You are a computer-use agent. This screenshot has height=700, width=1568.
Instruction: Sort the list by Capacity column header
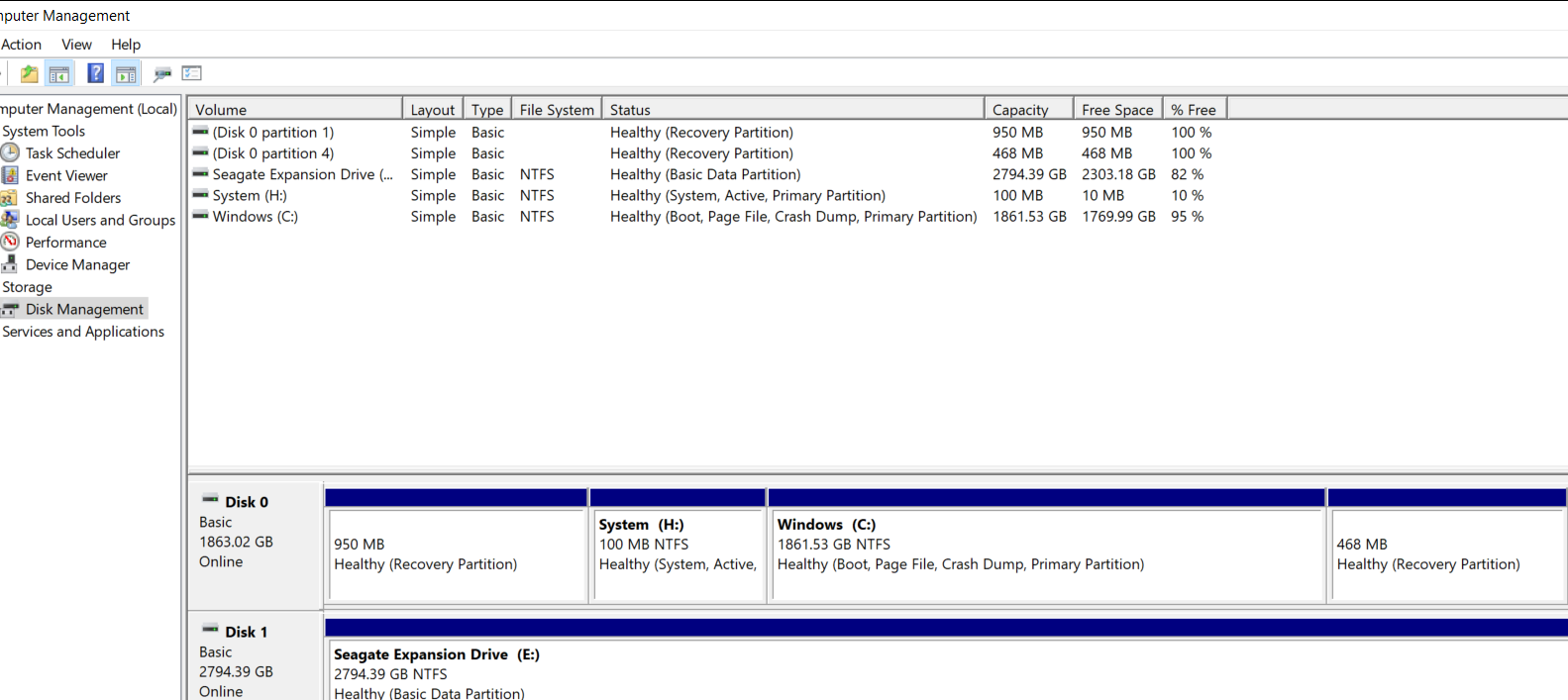tap(1020, 110)
